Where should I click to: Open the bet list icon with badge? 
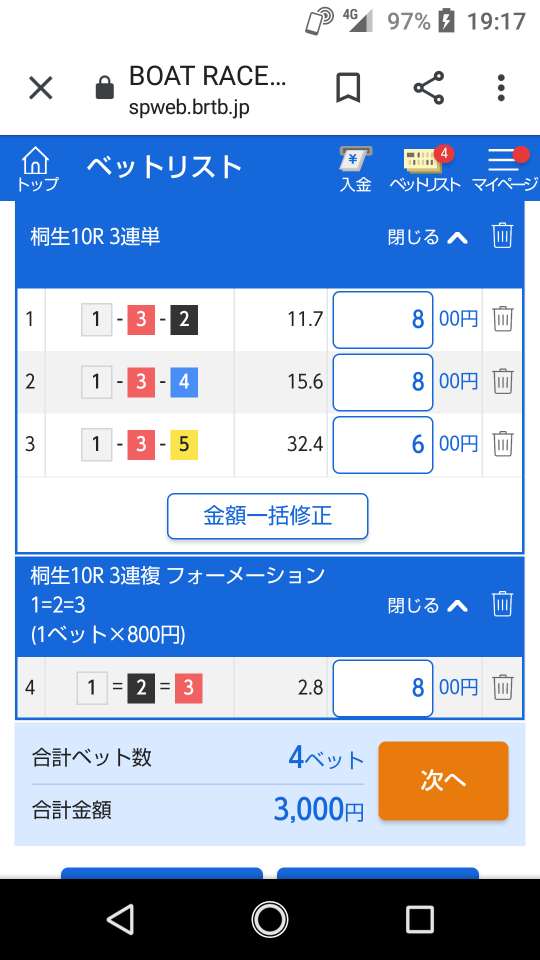pos(425,169)
